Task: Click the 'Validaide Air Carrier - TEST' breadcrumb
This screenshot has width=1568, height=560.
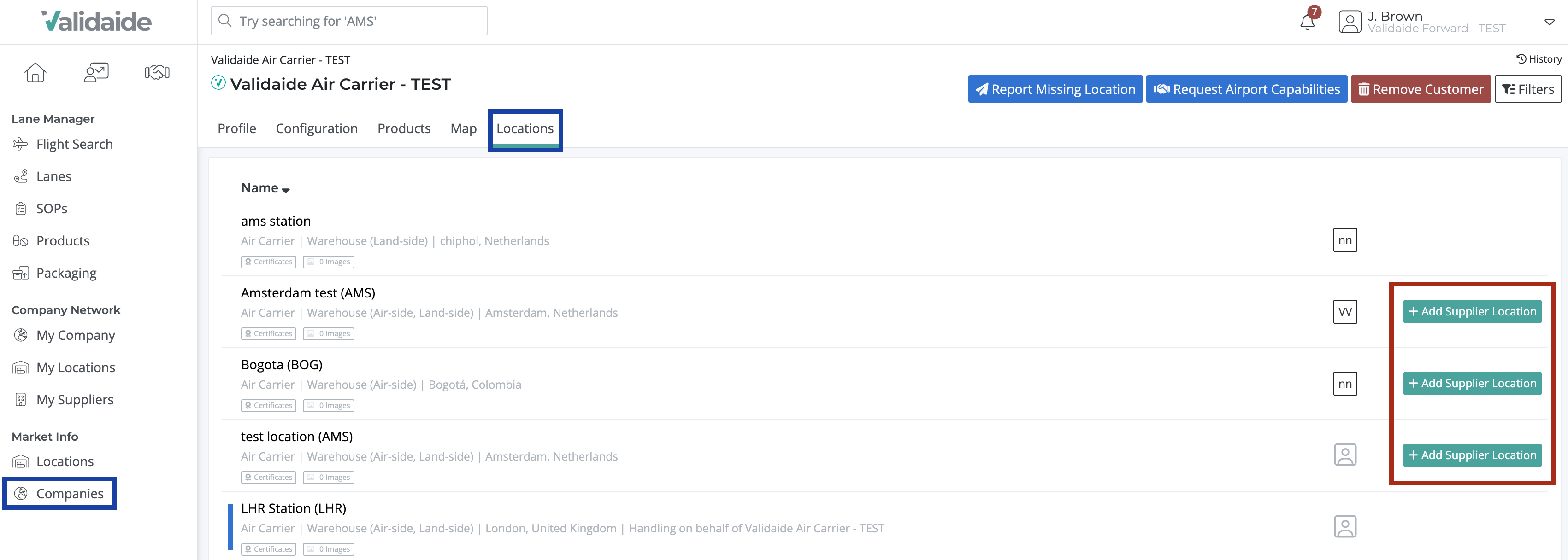Action: [281, 59]
